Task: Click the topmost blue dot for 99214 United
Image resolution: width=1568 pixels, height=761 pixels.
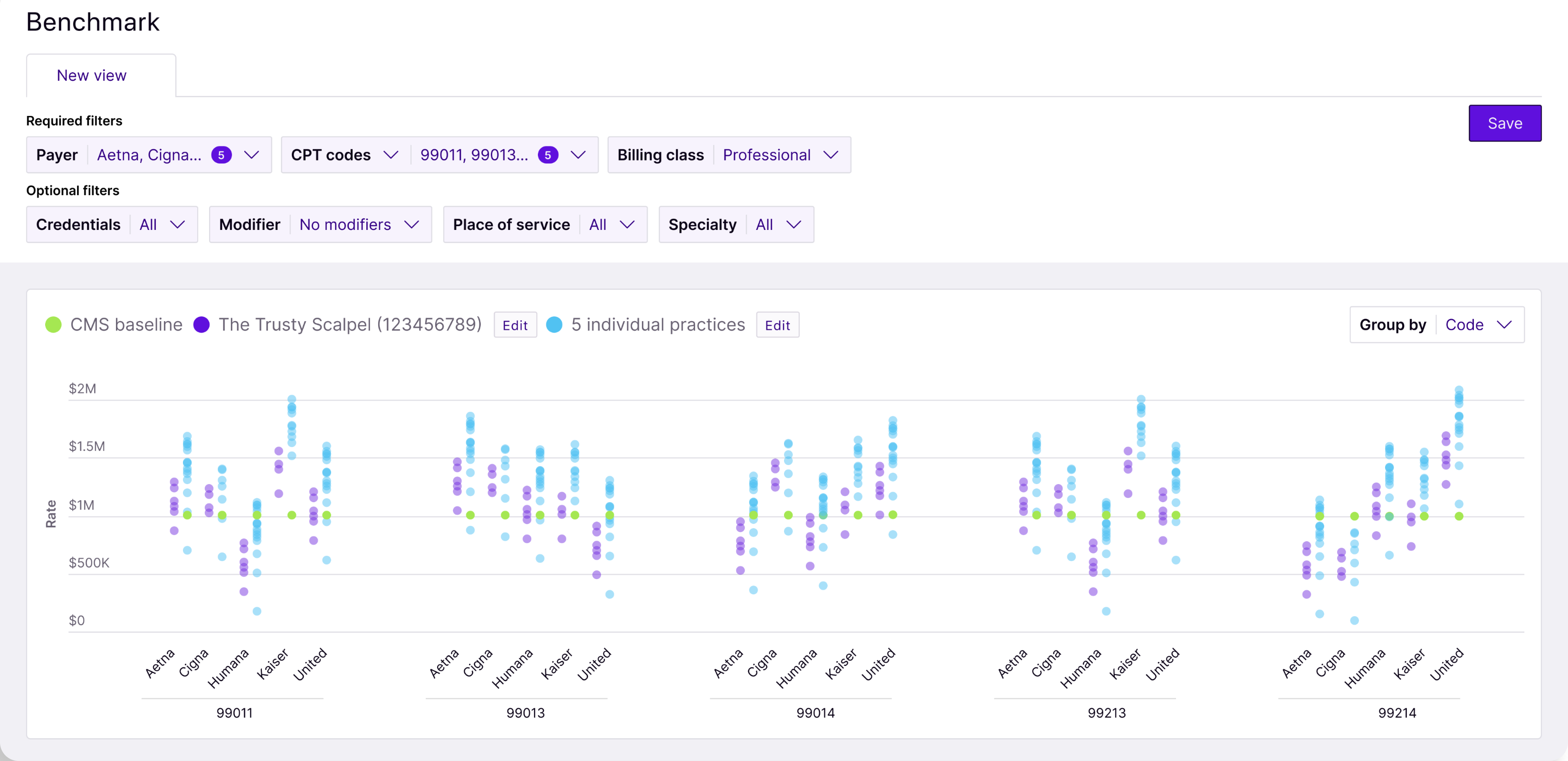Action: point(1459,390)
